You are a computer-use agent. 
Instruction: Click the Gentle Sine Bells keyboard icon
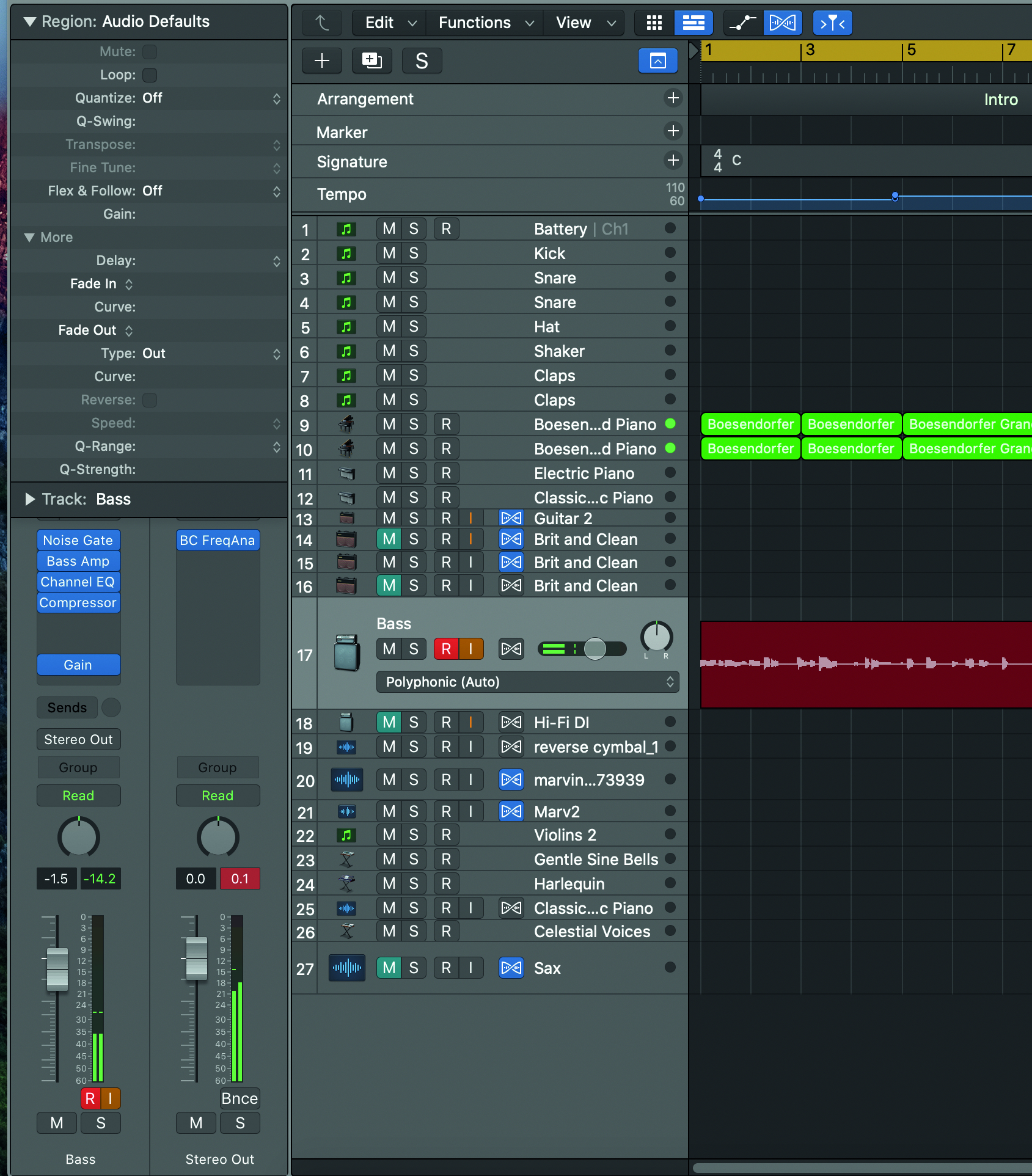pos(346,860)
